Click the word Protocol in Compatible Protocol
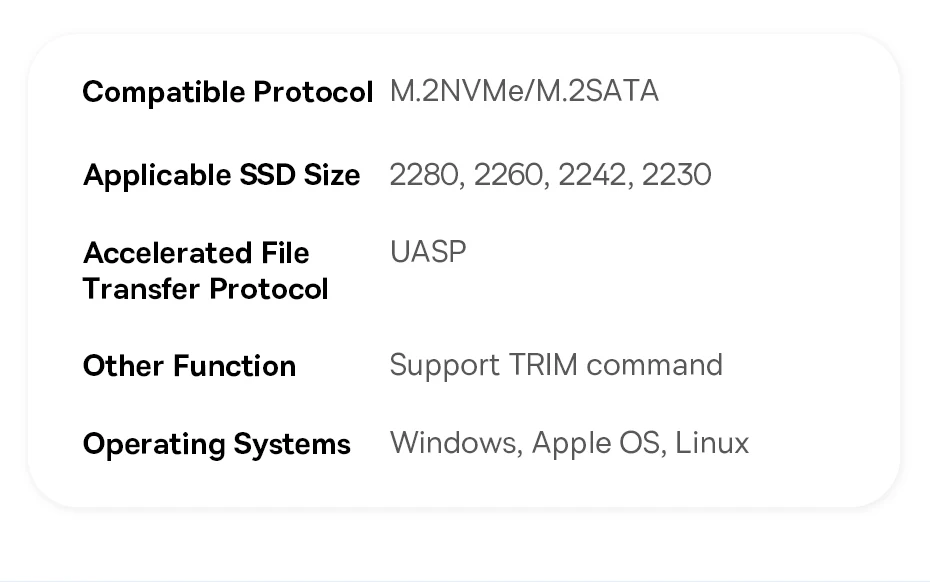930x582 pixels. 313,92
